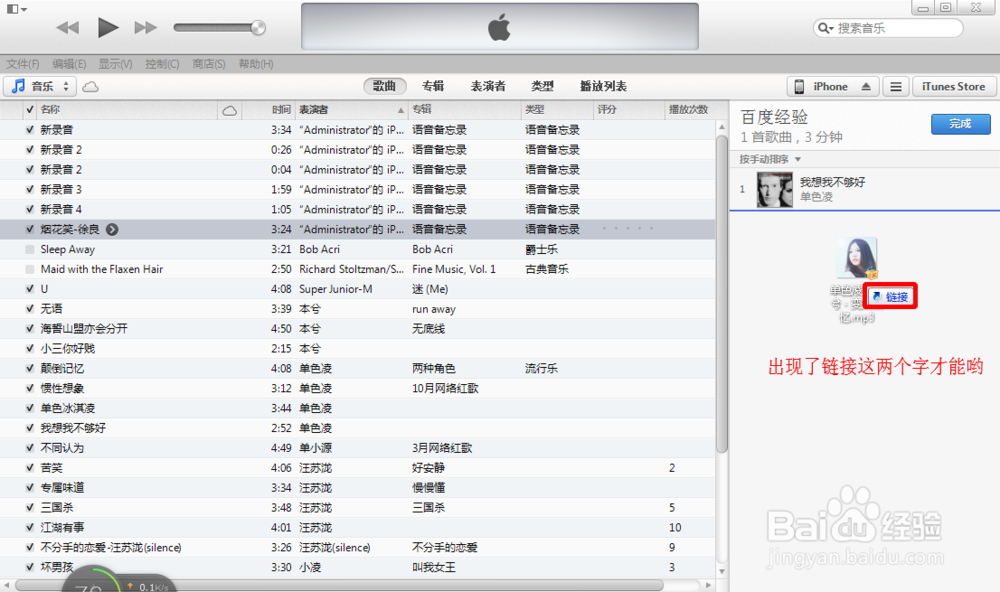Image resolution: width=1000 pixels, height=592 pixels.
Task: Open the 显示(V) menu
Action: coord(115,64)
